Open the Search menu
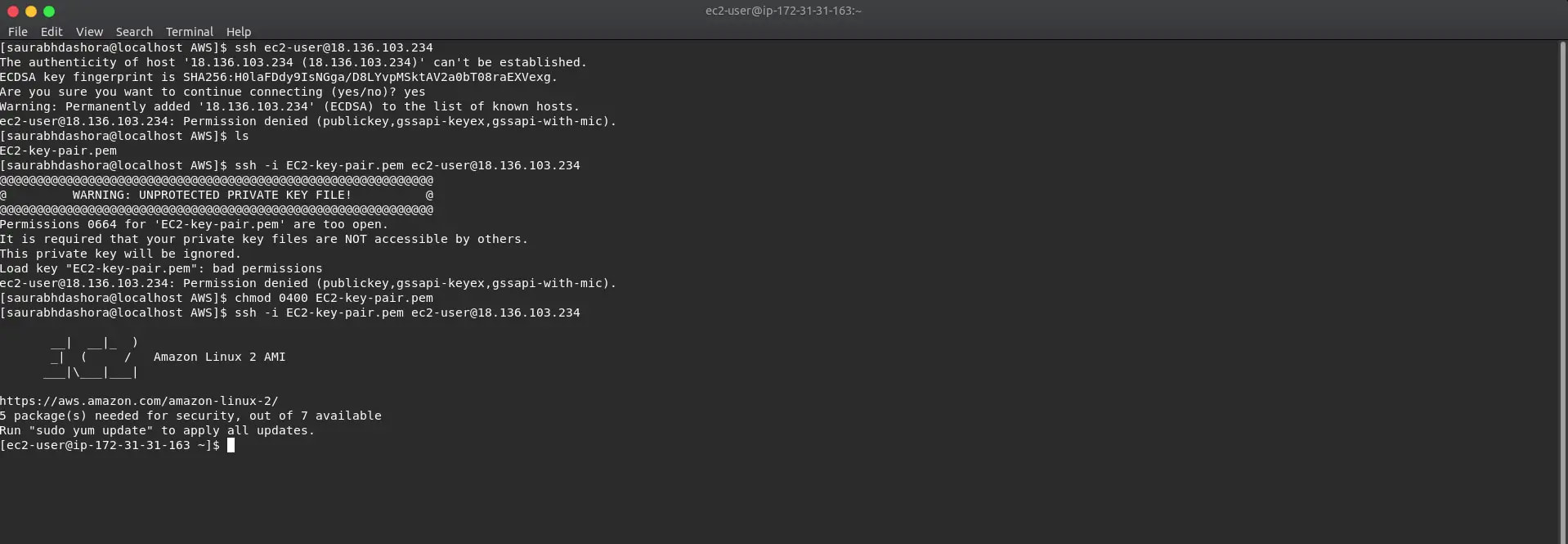1568x544 pixels. point(134,32)
